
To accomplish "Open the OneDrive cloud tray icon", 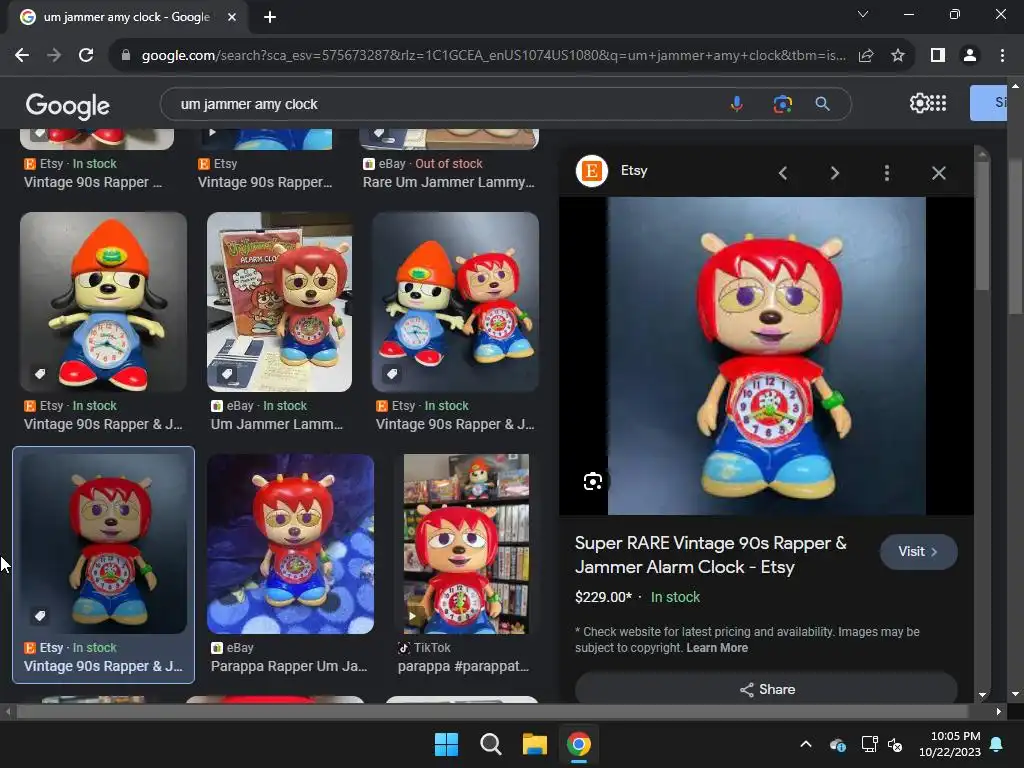I will [x=838, y=744].
